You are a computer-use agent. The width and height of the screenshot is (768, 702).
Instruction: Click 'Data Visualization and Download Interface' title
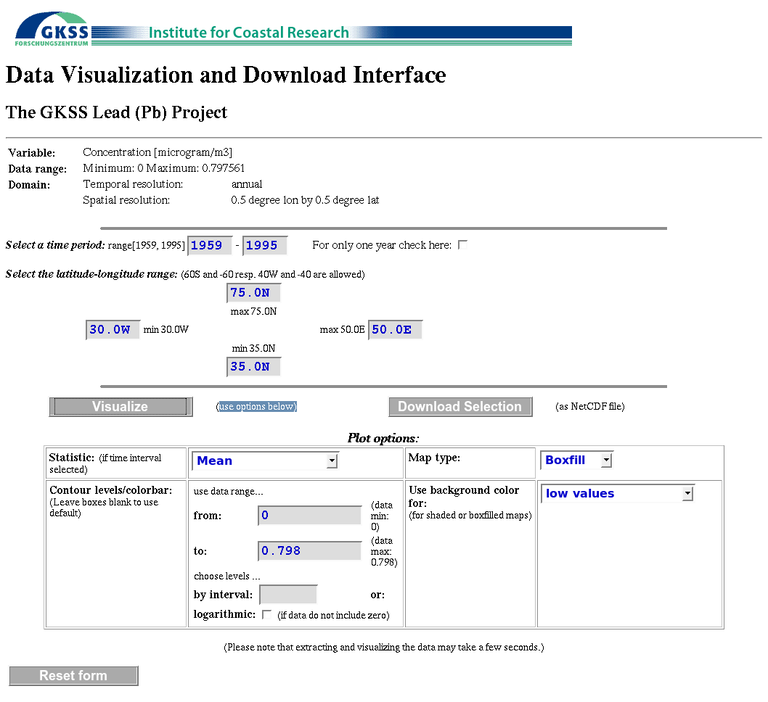tap(226, 75)
